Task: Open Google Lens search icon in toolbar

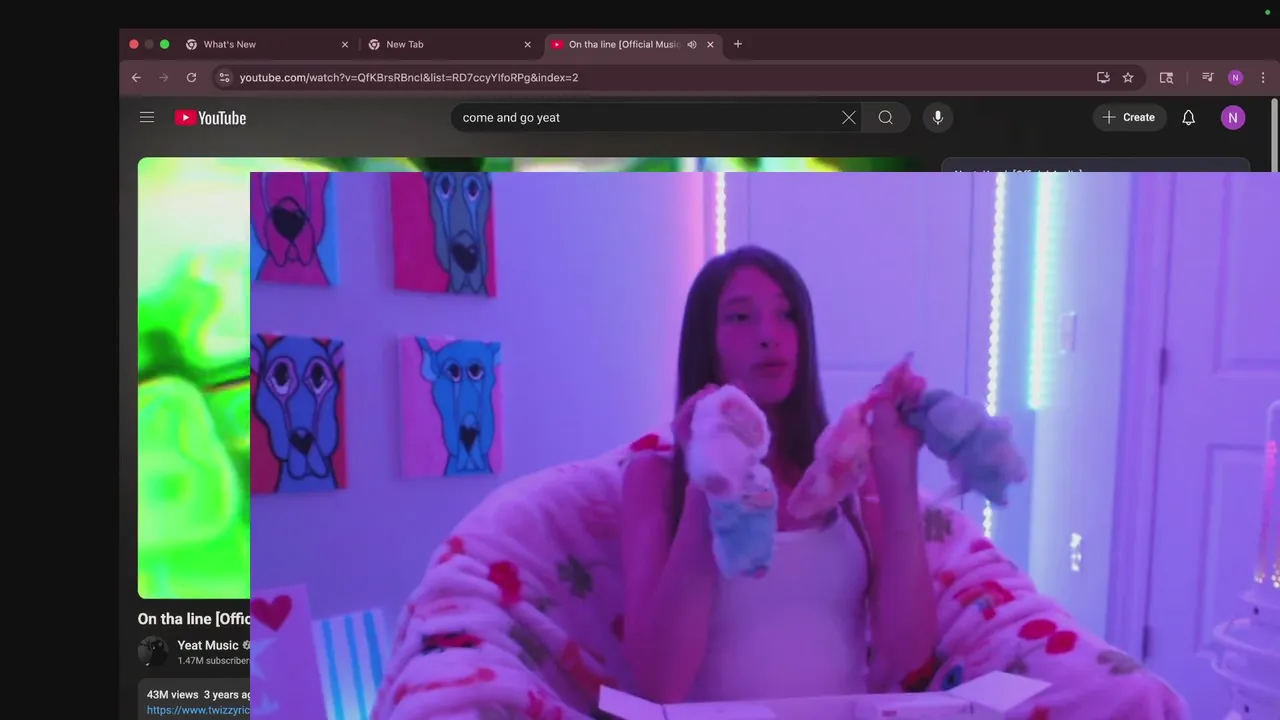Action: [x=1166, y=77]
